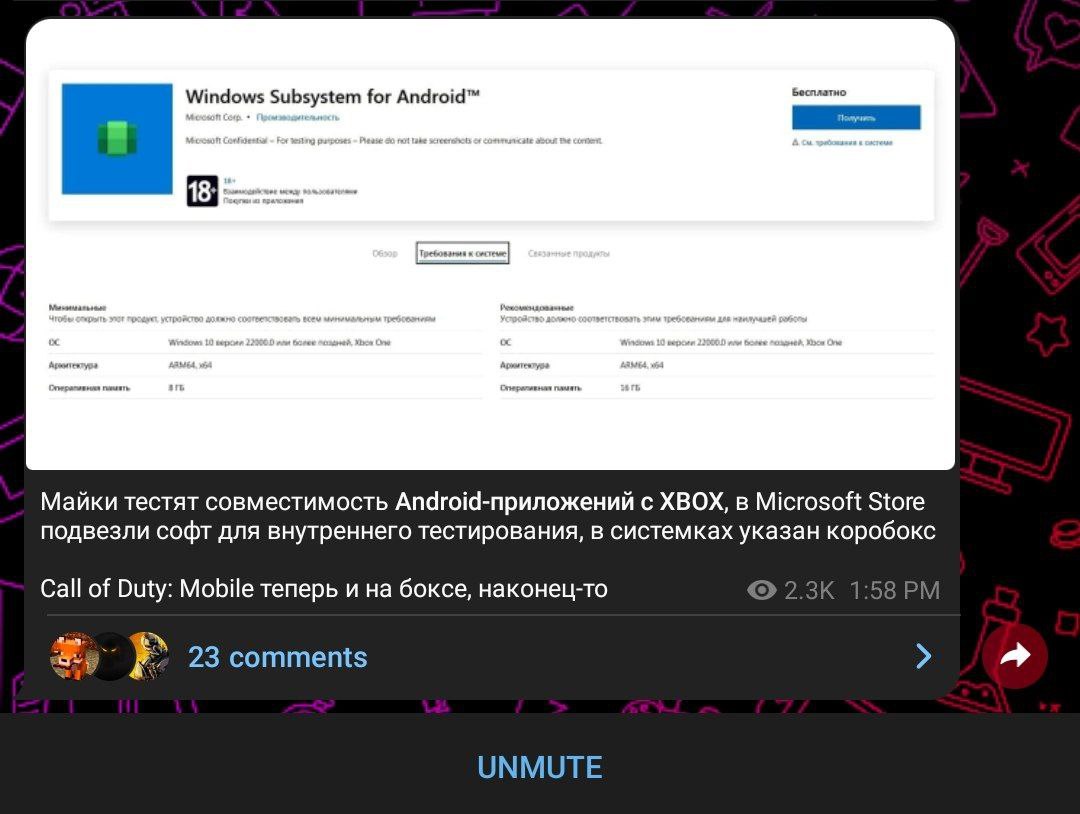Click the 16 ГБ recommended memory value
This screenshot has height=814, width=1080.
pos(630,388)
